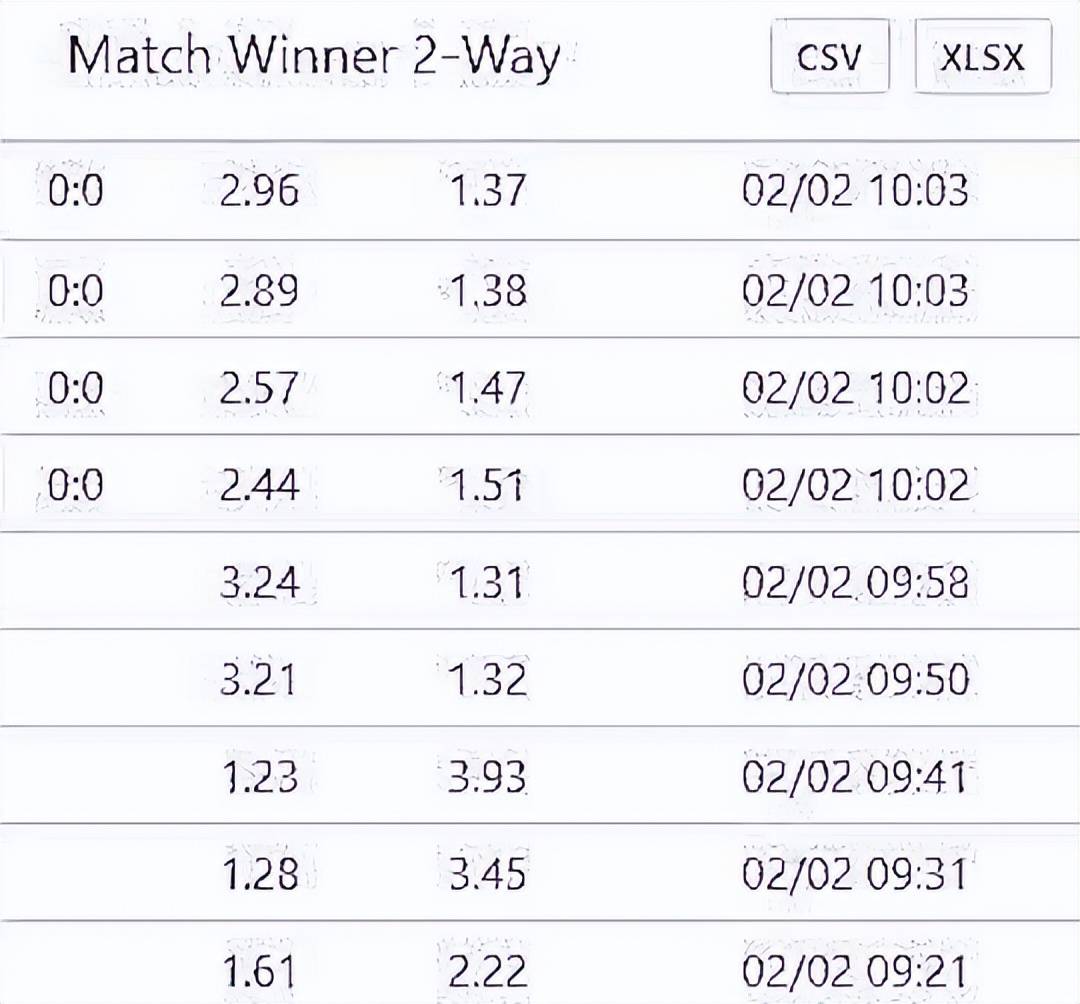This screenshot has width=1080, height=1004.
Task: Click the 0:0 score beside 2.57
Action: [76, 387]
